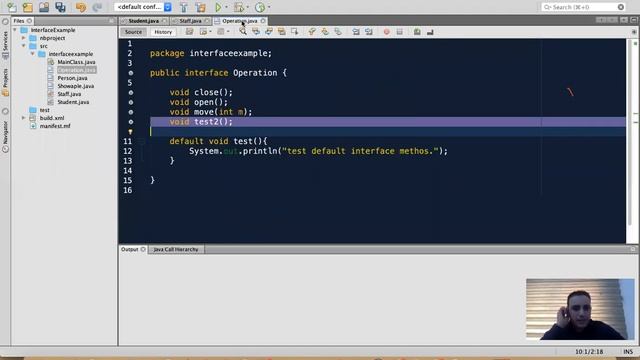Select the test folder in the tree
Screen dimensions: 640x360
click(44, 110)
